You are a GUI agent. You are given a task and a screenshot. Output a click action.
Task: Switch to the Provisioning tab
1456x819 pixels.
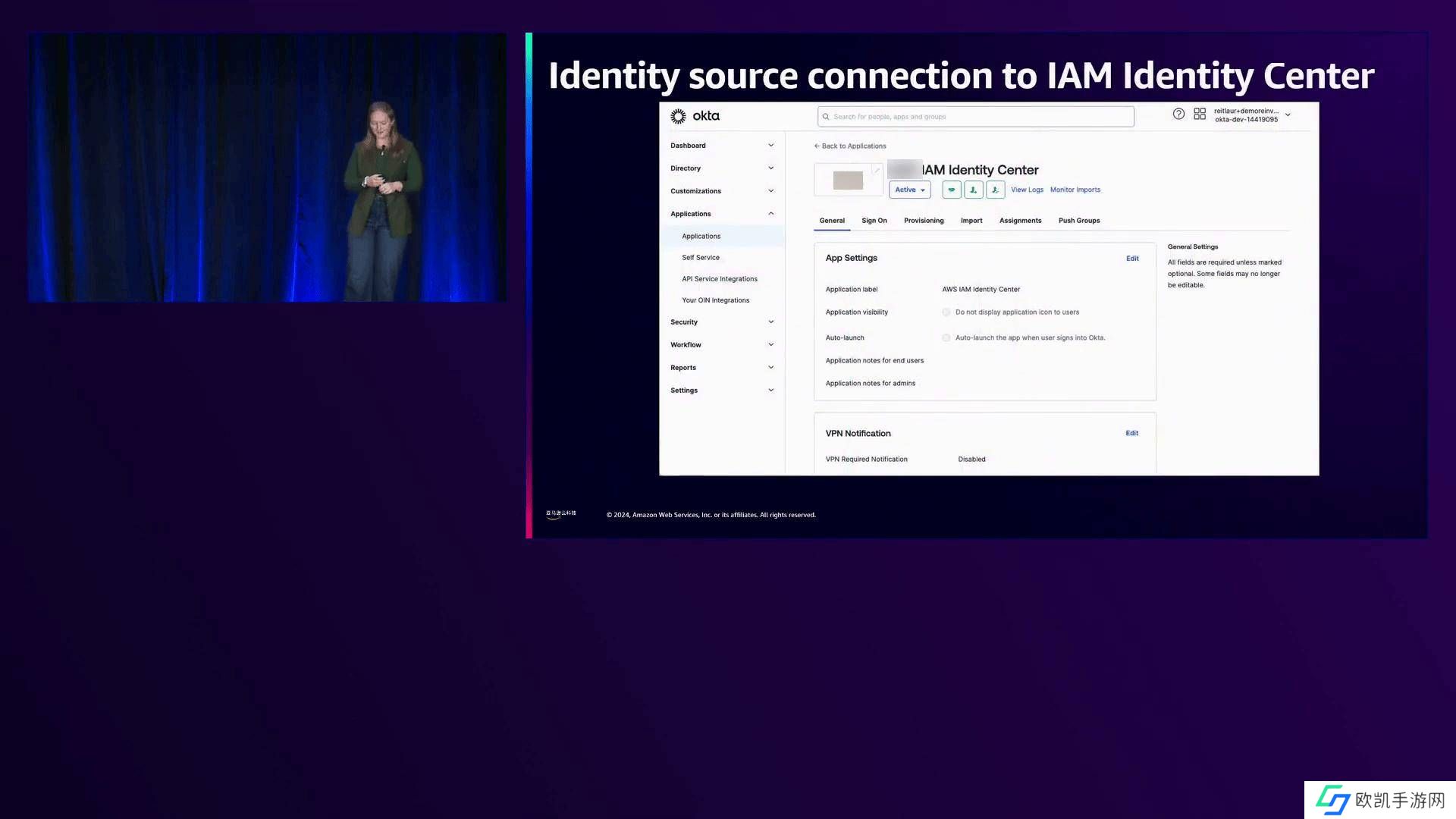[924, 221]
